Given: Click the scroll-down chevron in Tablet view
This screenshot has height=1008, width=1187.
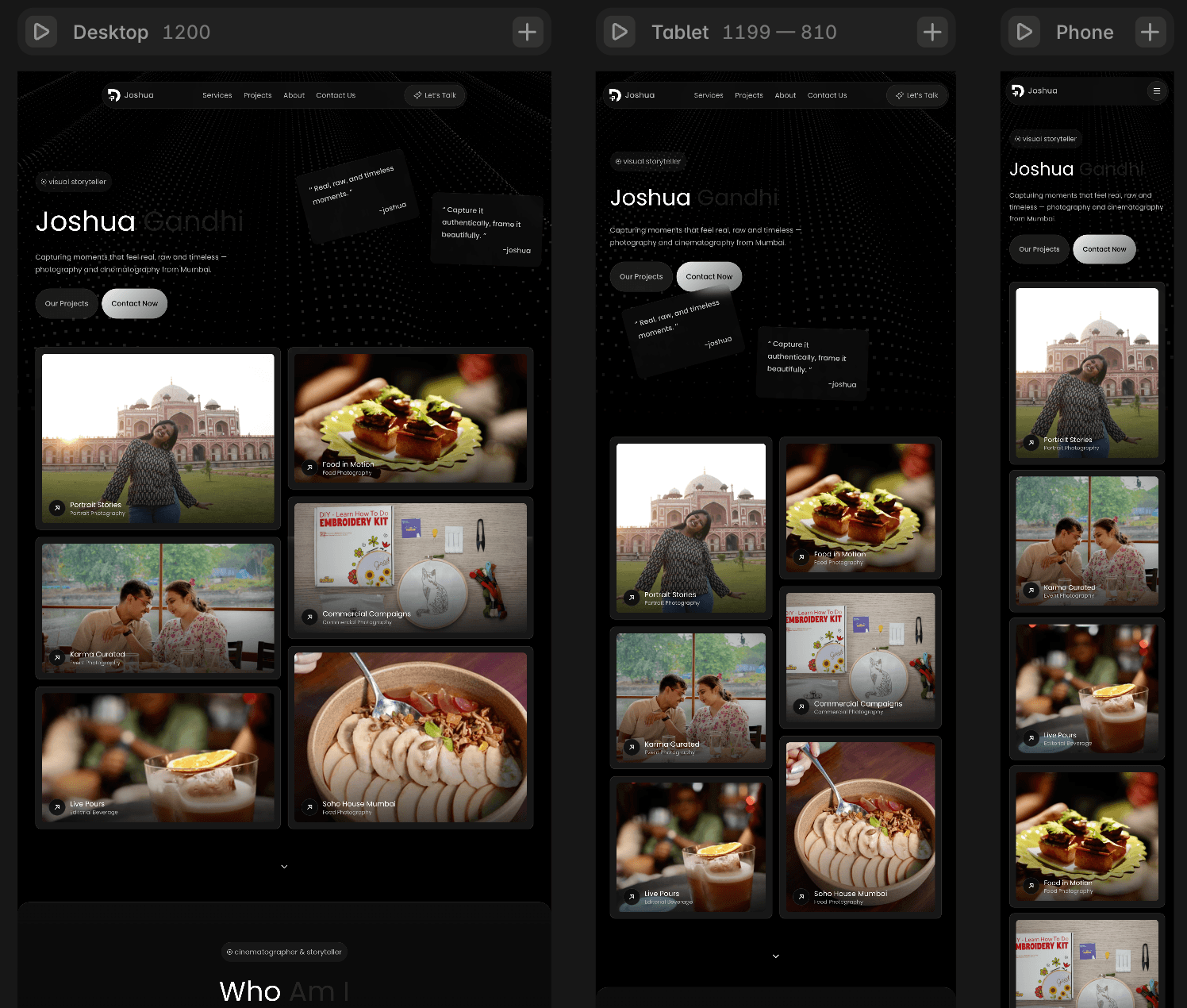Looking at the screenshot, I should (x=775, y=956).
